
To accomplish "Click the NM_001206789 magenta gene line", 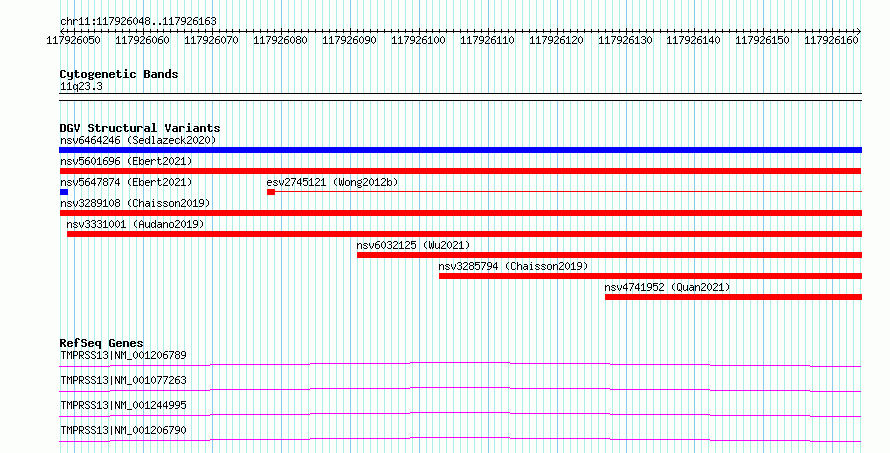I will coord(460,364).
